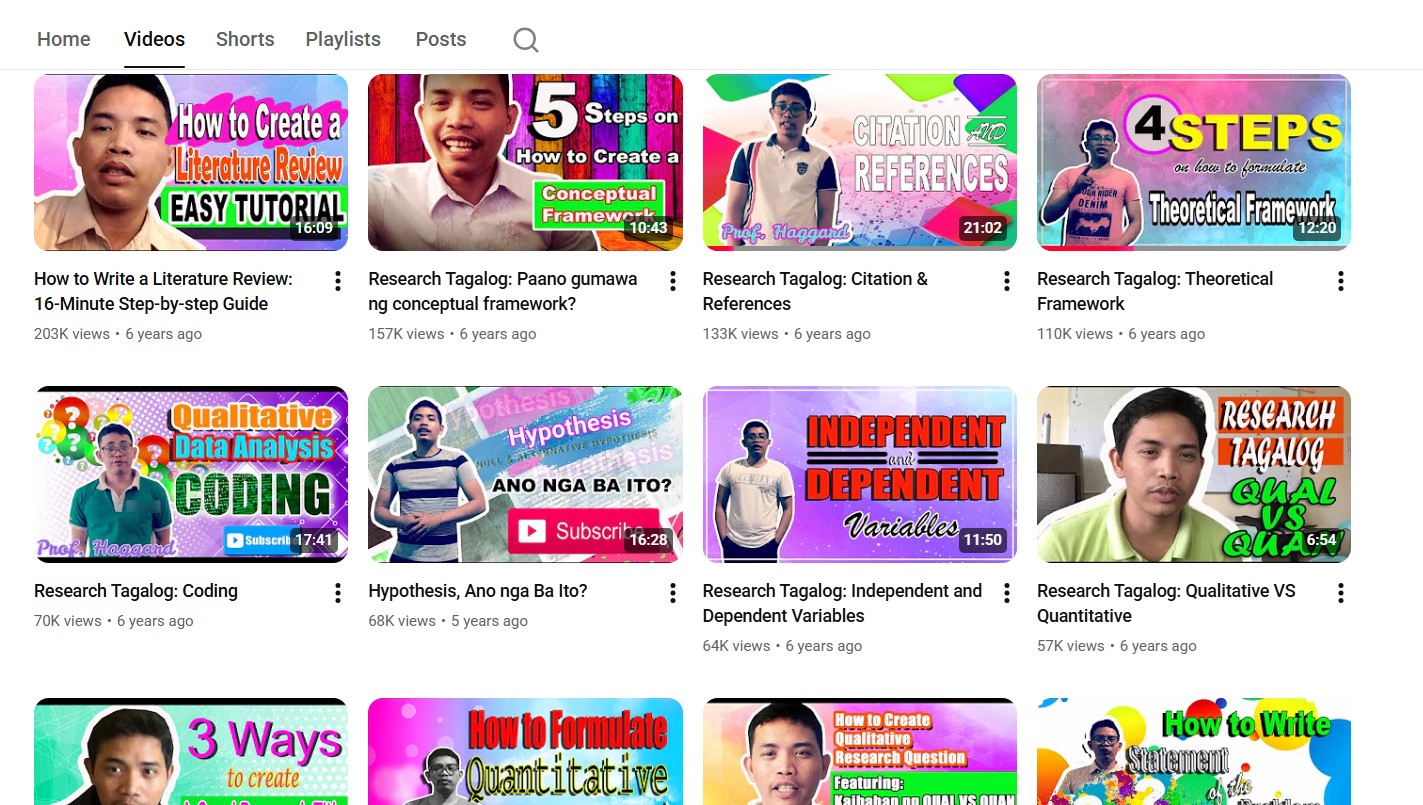Open options menu for conceptual framework video
Viewport: 1423px width, 805px height.
(x=672, y=281)
